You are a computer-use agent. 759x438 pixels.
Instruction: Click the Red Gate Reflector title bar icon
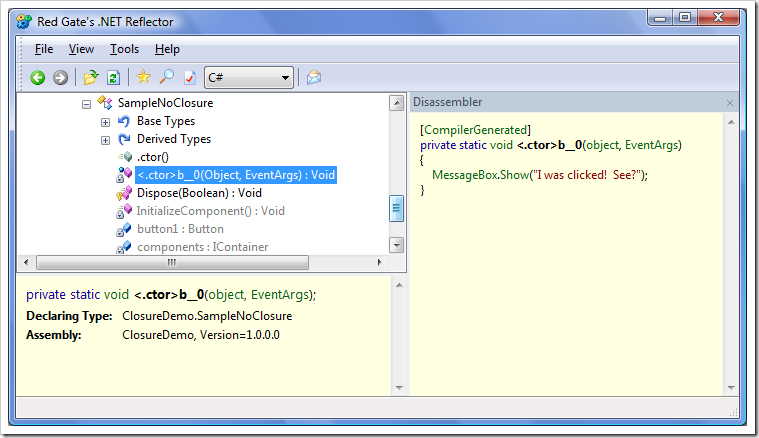click(x=24, y=22)
